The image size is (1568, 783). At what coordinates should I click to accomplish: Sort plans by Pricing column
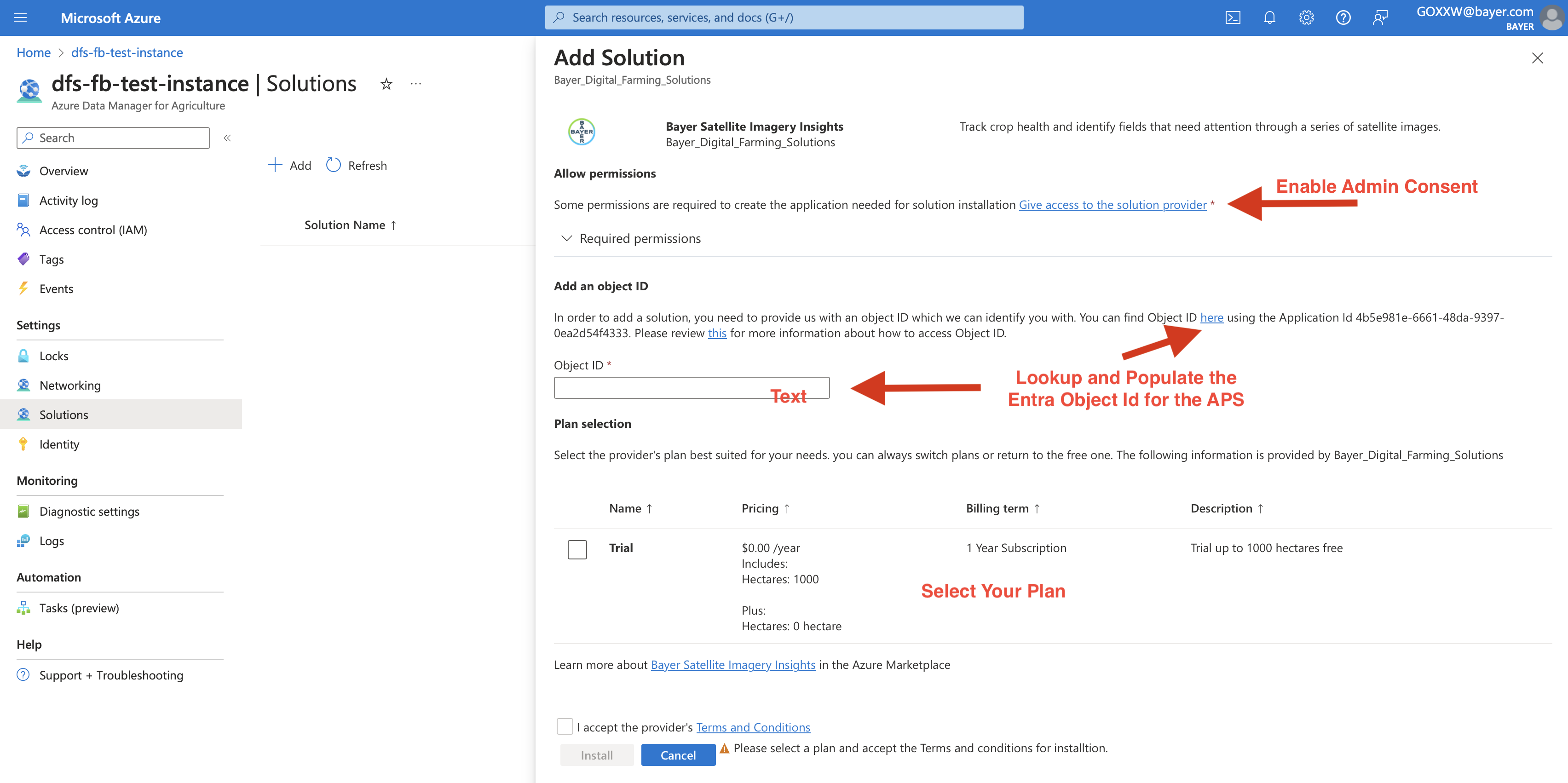(x=766, y=508)
